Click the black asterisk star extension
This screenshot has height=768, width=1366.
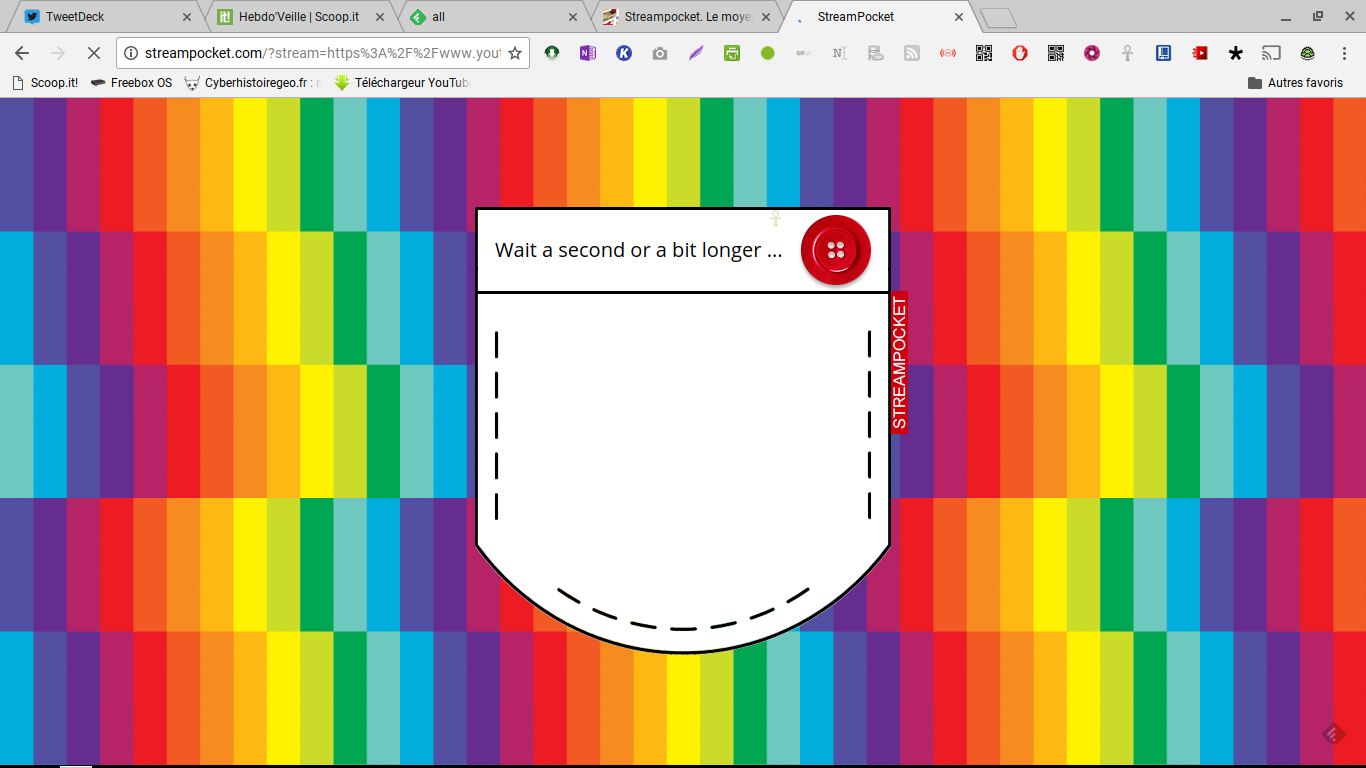point(1236,53)
